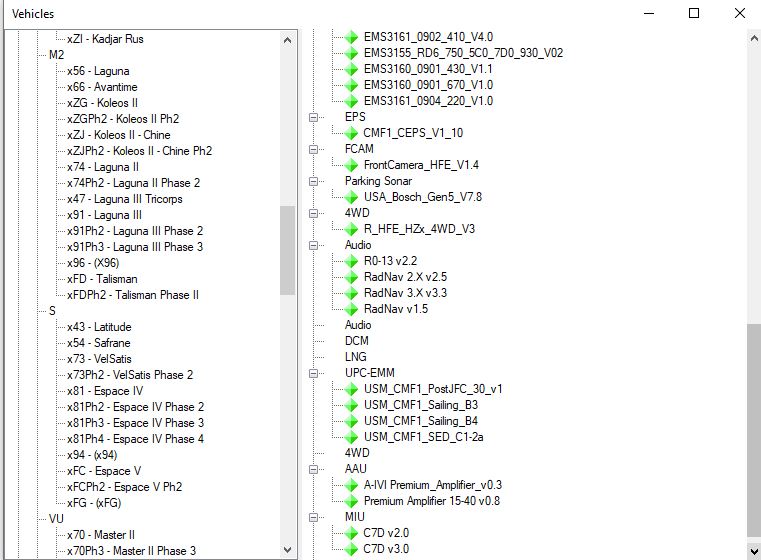Collapse the EPS node
Viewport: 761px width, 560px height.
click(x=314, y=117)
